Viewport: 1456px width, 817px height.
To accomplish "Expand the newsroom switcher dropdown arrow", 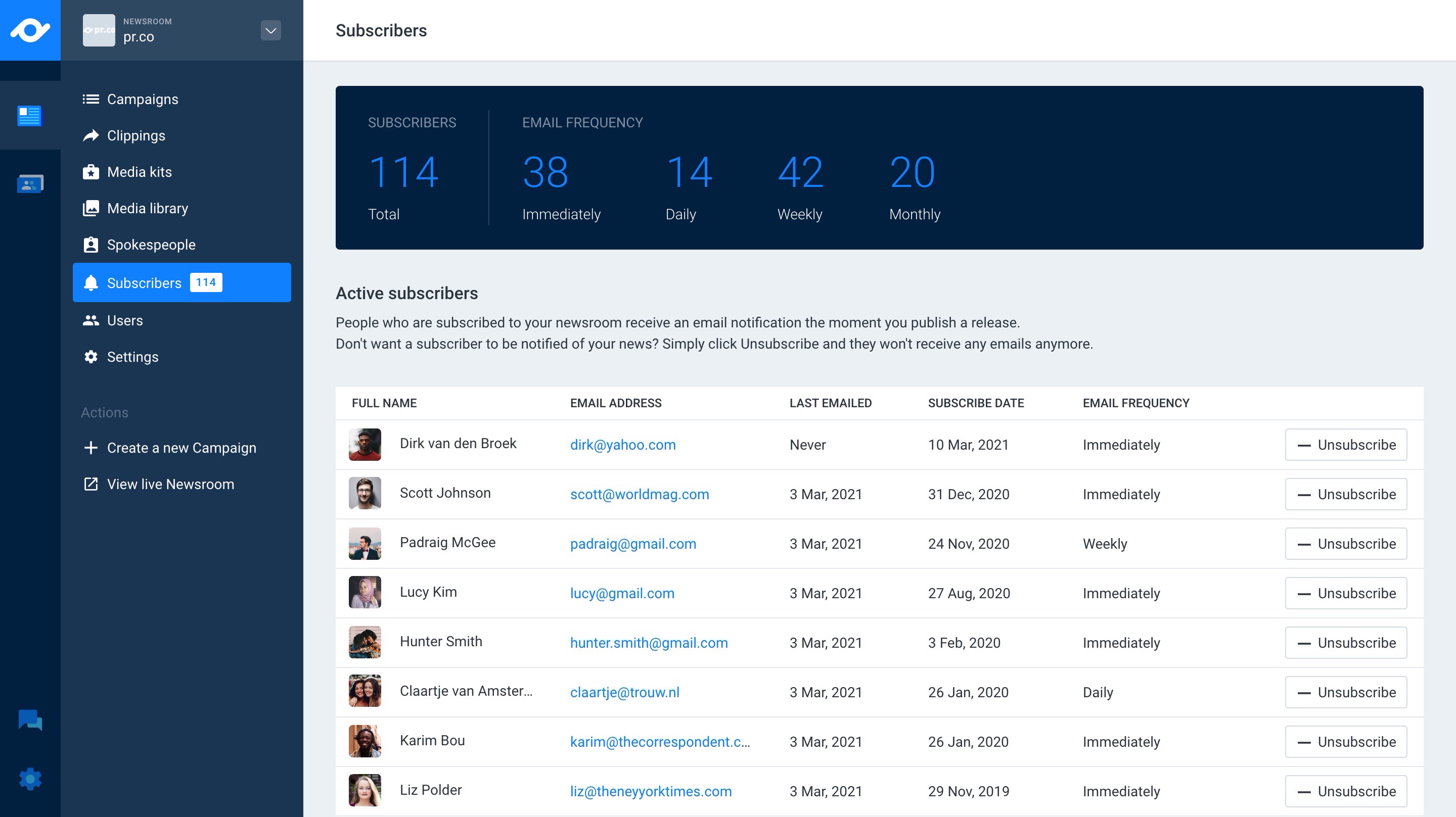I will tap(271, 30).
